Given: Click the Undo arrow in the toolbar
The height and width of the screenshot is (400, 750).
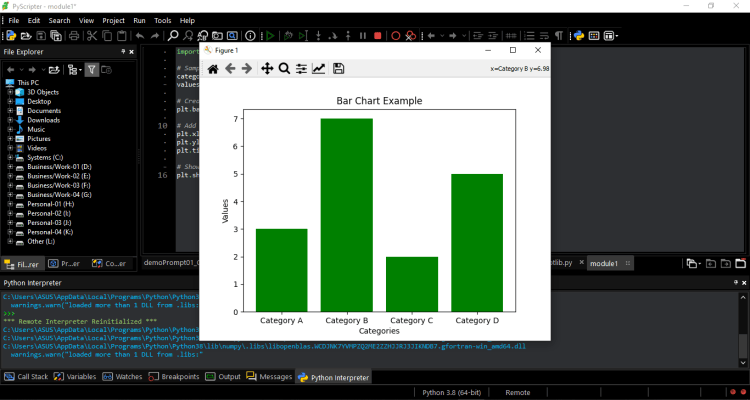Looking at the screenshot, I should pyautogui.click(x=140, y=36).
